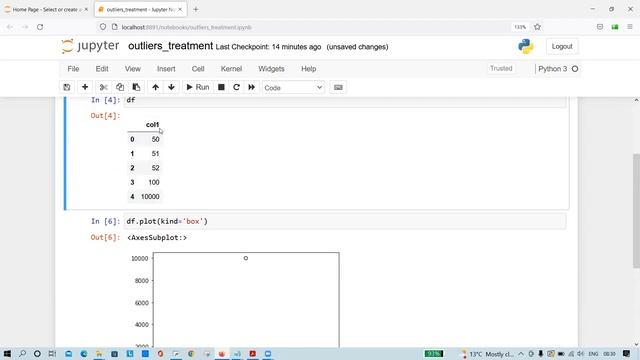Click the value 52 in row 2
This screenshot has width=640, height=360.
pos(156,168)
